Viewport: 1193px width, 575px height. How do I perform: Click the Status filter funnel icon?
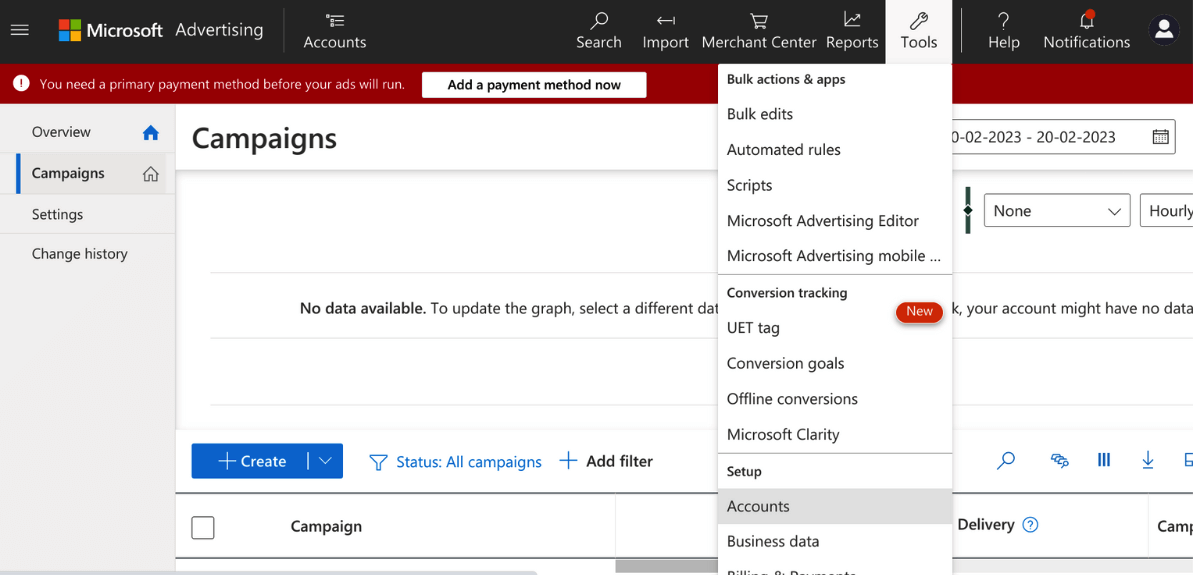click(x=378, y=462)
